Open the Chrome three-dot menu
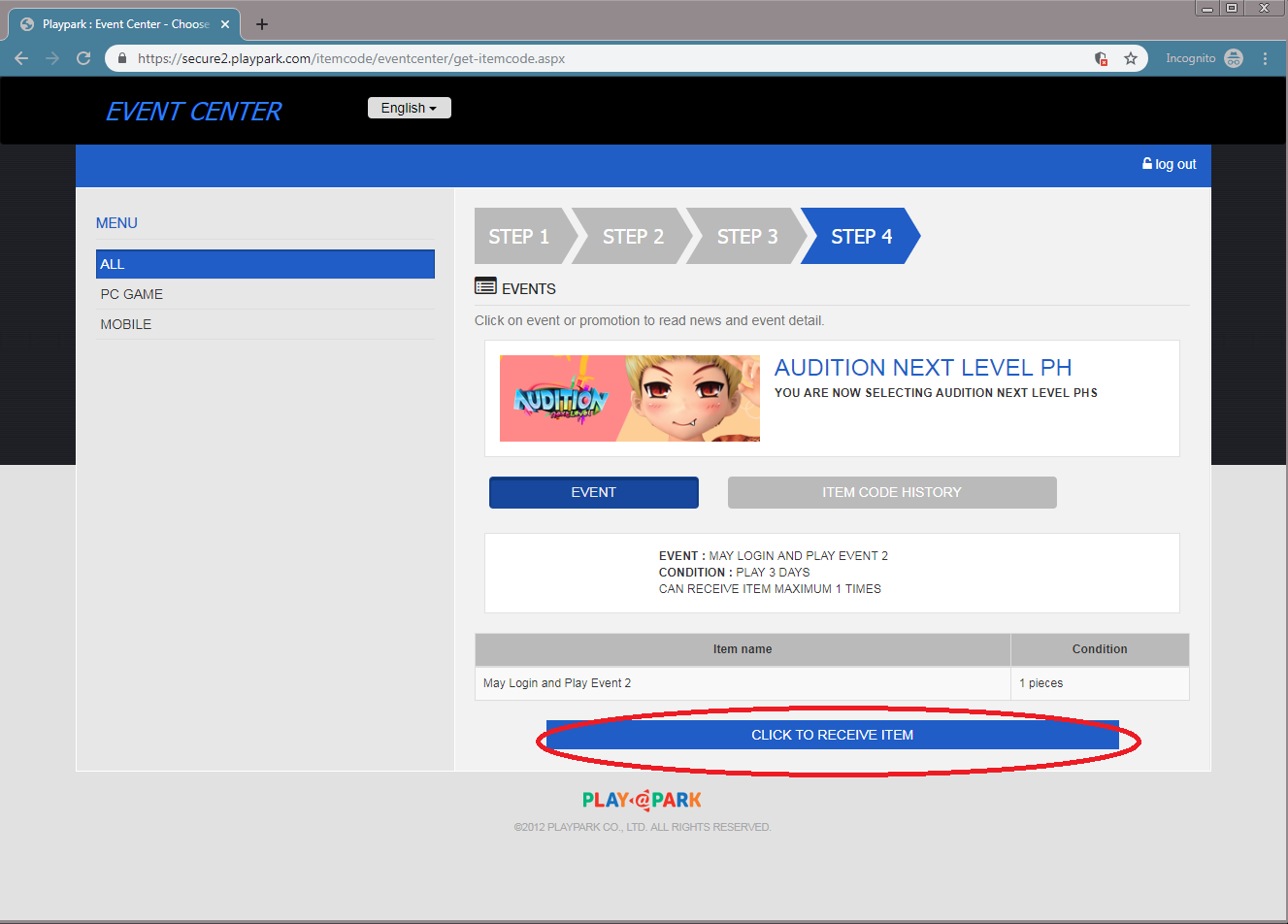This screenshot has height=924, width=1288. pos(1265,58)
